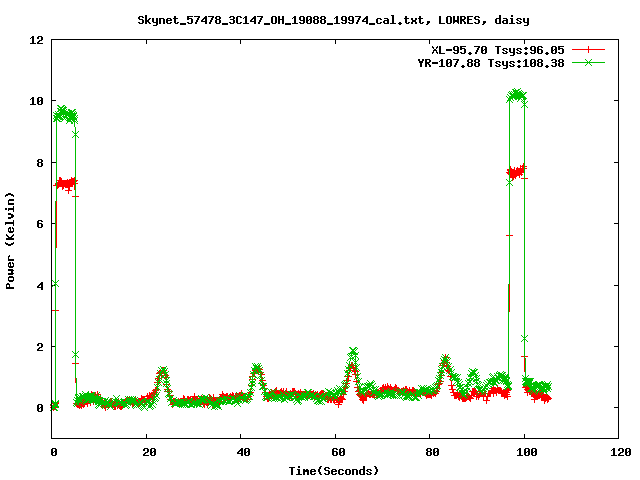The image size is (640, 480).
Task: Click the red XL legend line sample
Action: [x=588, y=50]
